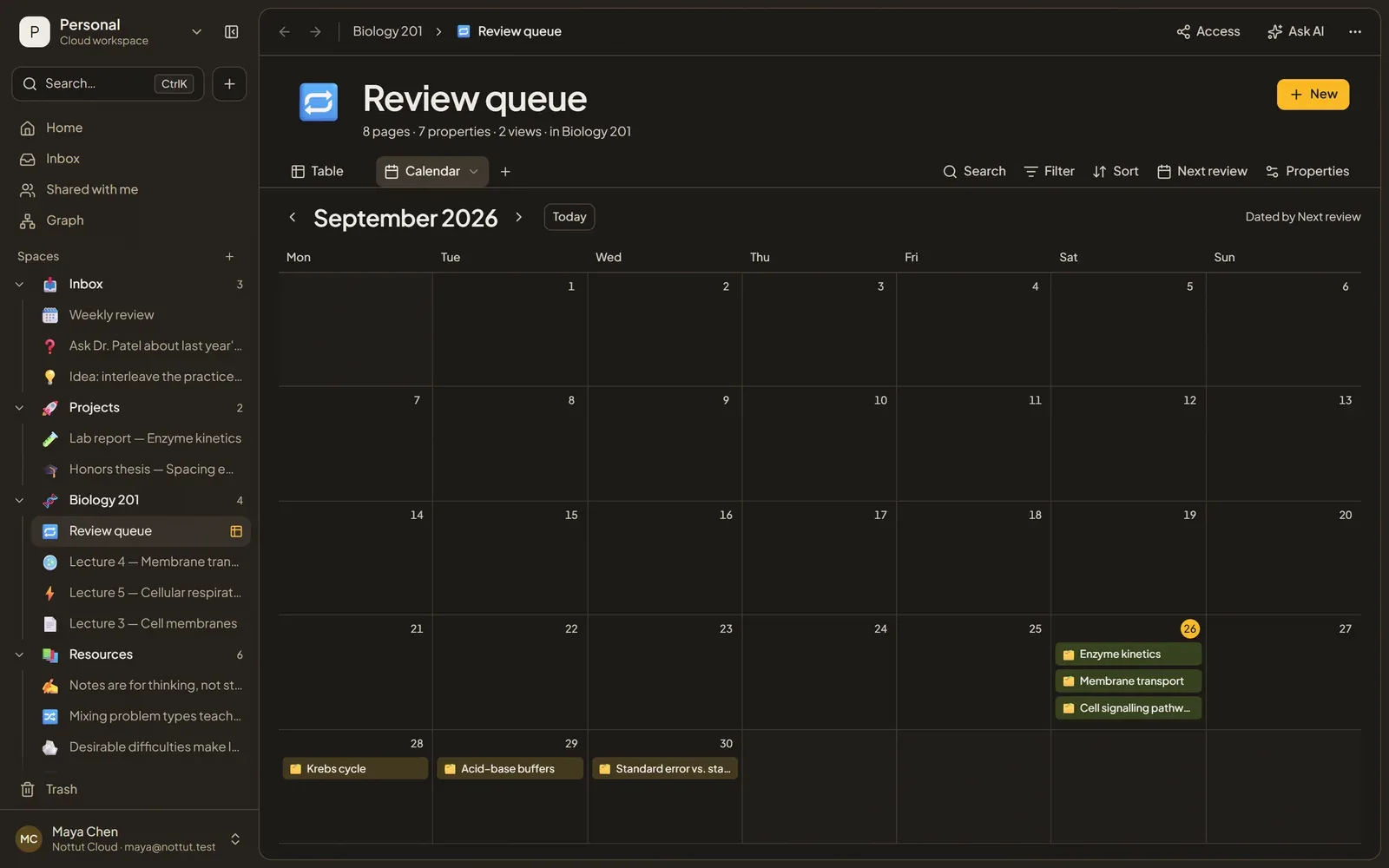1389x868 pixels.
Task: Click the Next review date setting
Action: click(1202, 171)
